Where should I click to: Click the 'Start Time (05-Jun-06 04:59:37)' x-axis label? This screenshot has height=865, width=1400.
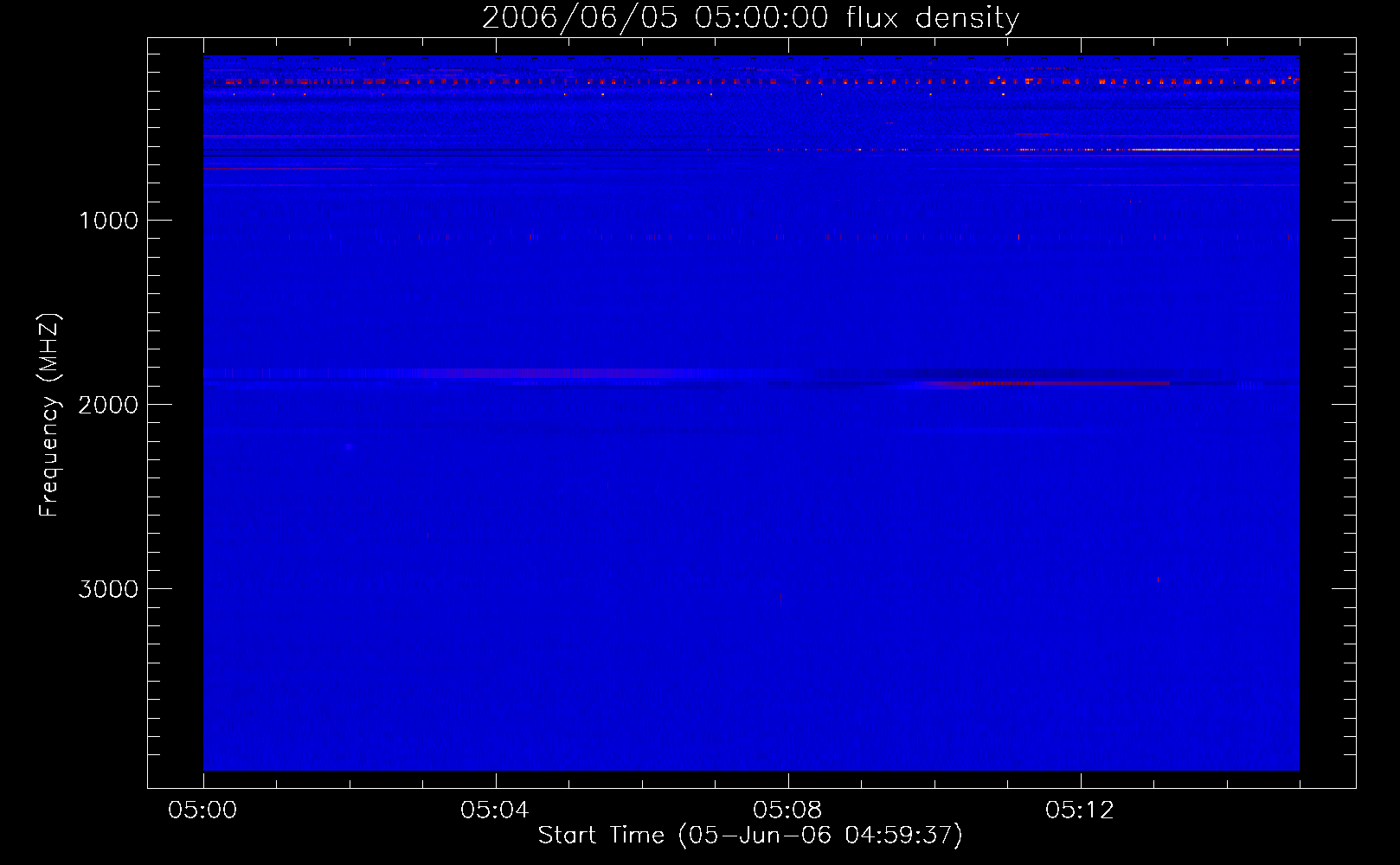(750, 836)
